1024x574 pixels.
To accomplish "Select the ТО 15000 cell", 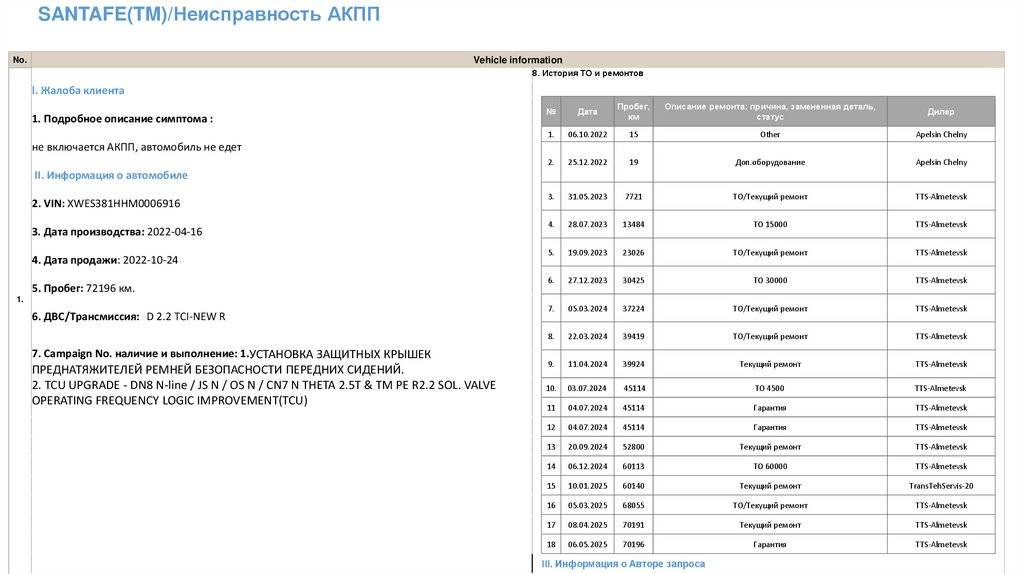I will coord(770,225).
